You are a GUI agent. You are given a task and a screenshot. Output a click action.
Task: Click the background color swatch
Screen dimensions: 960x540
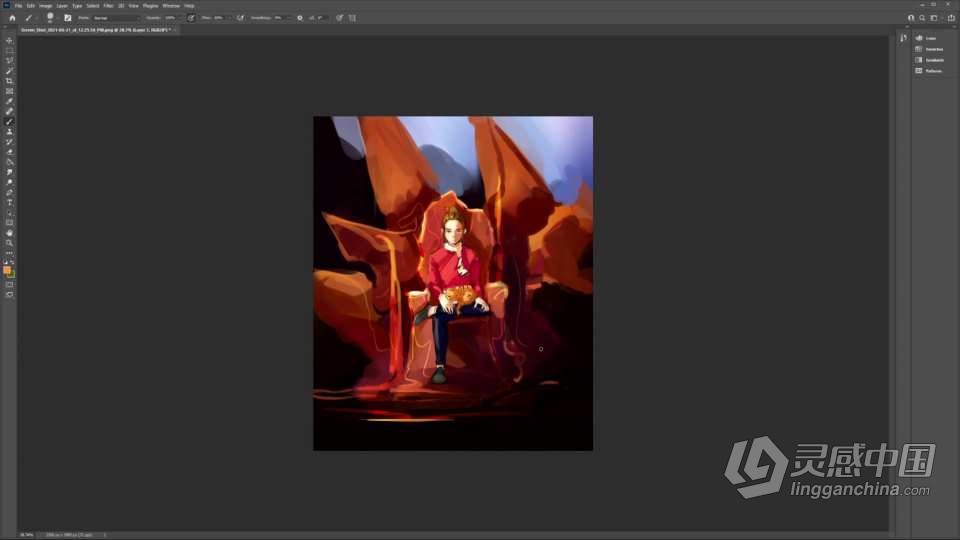tap(12, 275)
